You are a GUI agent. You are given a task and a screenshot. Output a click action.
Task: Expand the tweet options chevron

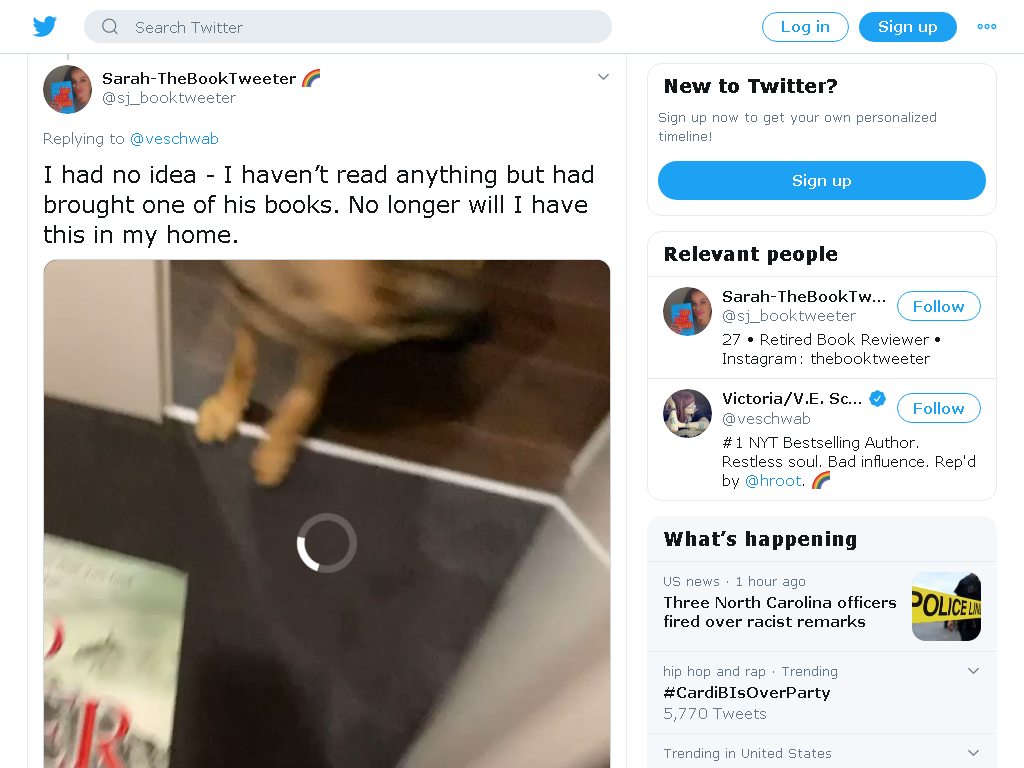(x=603, y=77)
